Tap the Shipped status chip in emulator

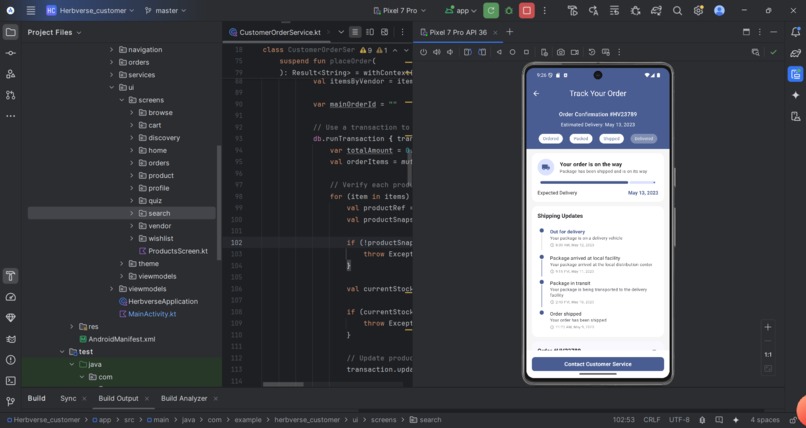(x=611, y=139)
